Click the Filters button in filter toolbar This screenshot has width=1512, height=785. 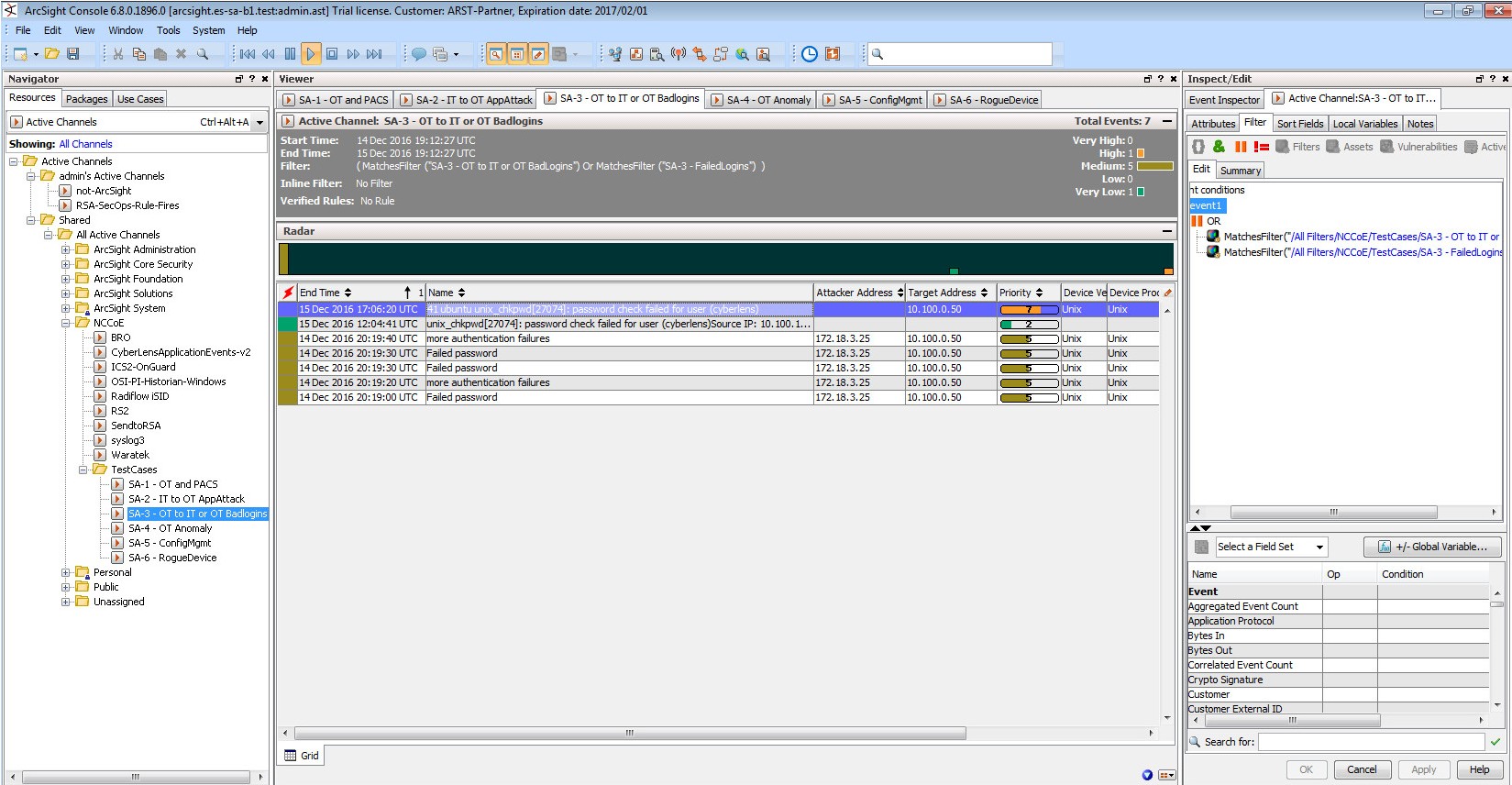click(1297, 147)
